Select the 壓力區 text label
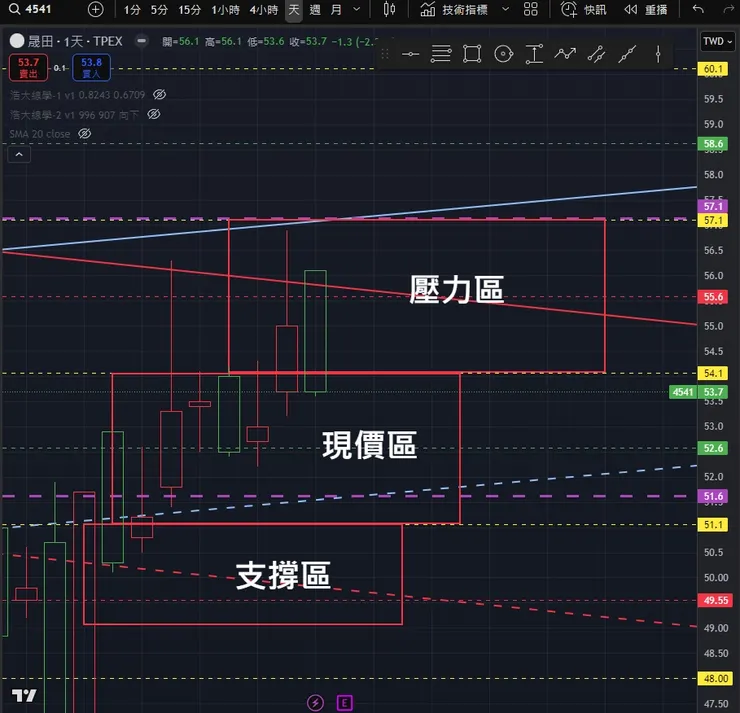 (456, 289)
